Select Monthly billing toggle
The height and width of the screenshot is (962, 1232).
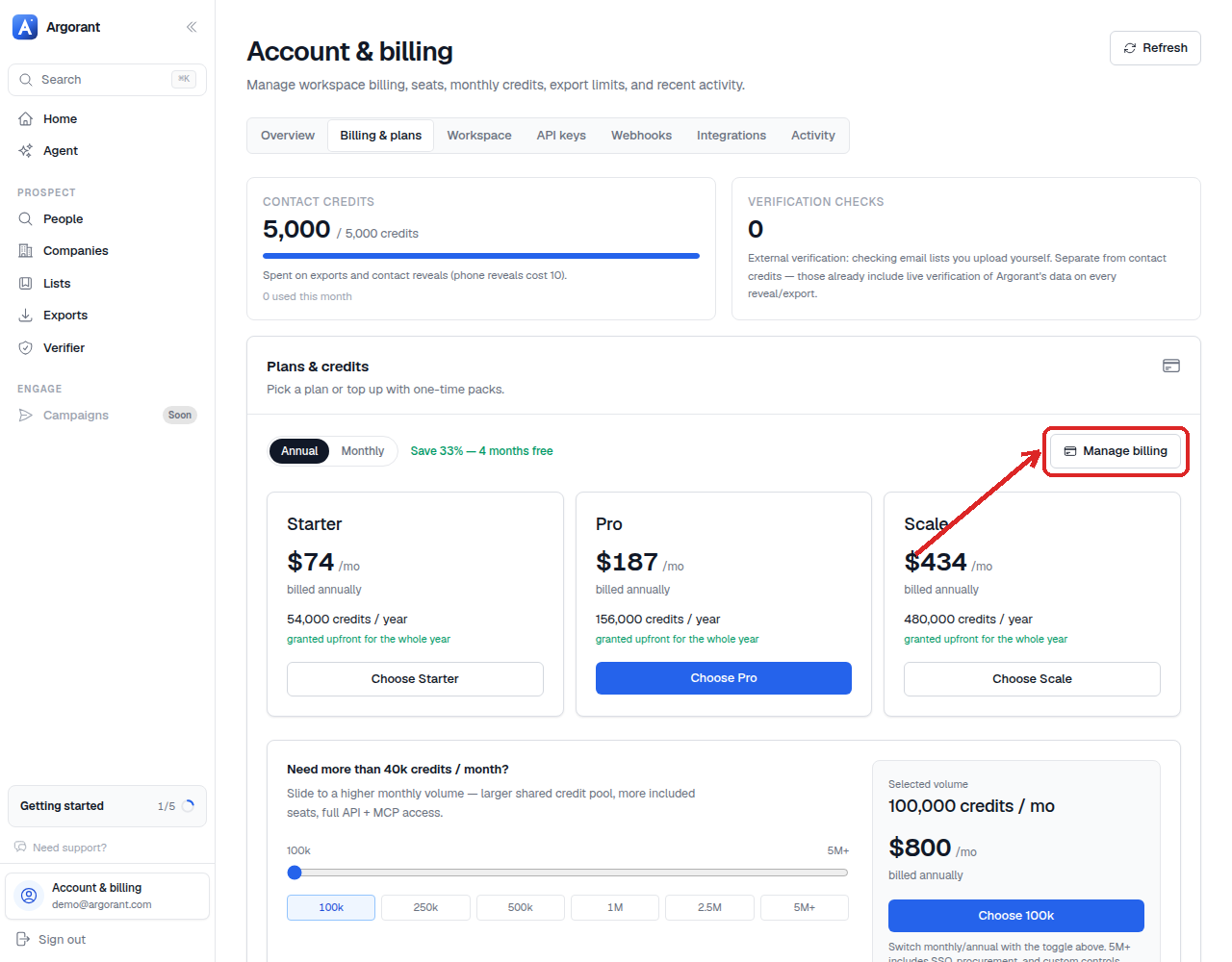coord(363,451)
